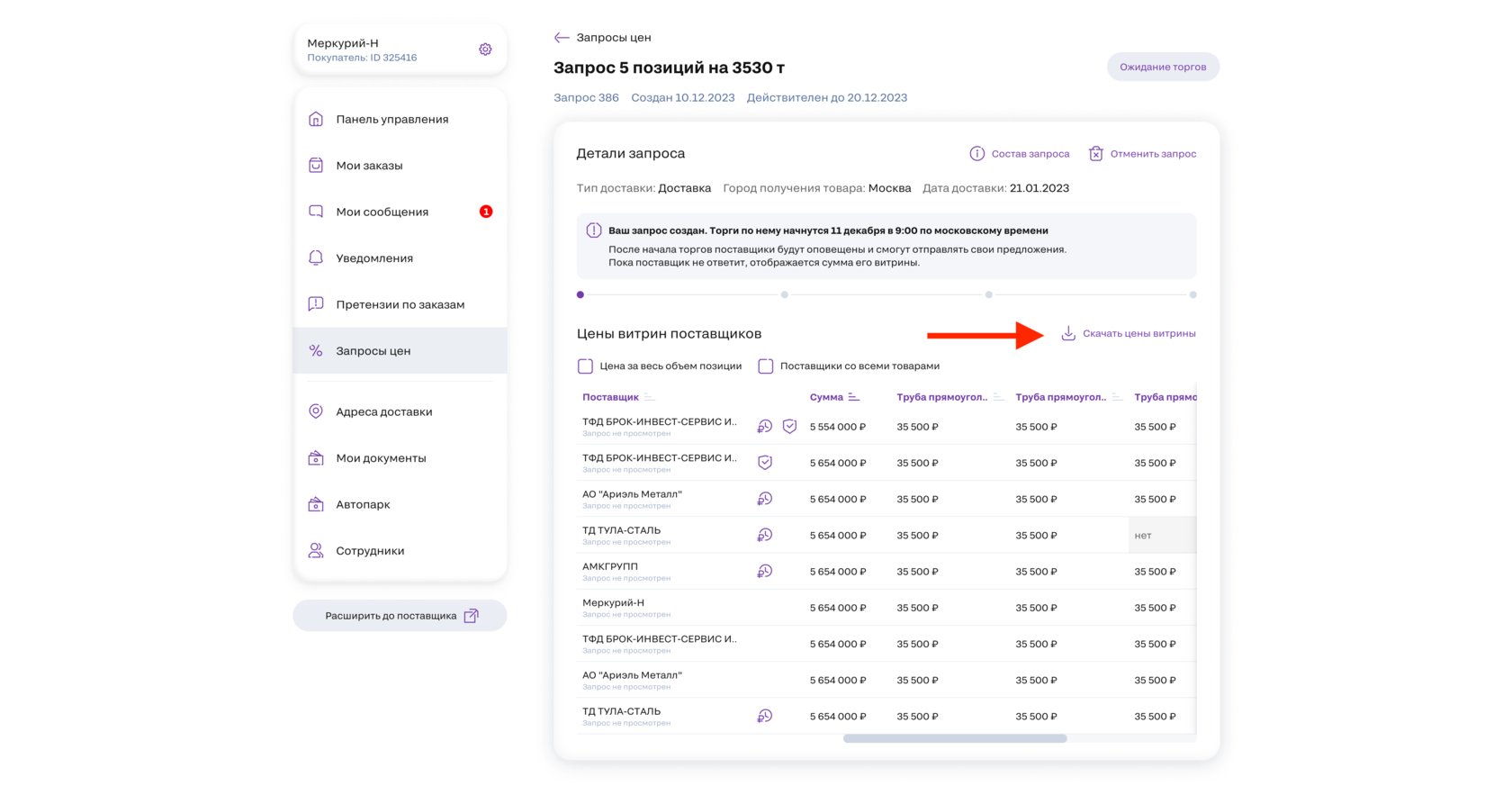Open the Состав запроса link
Viewport: 1512px width, 795px height.
pos(1030,154)
